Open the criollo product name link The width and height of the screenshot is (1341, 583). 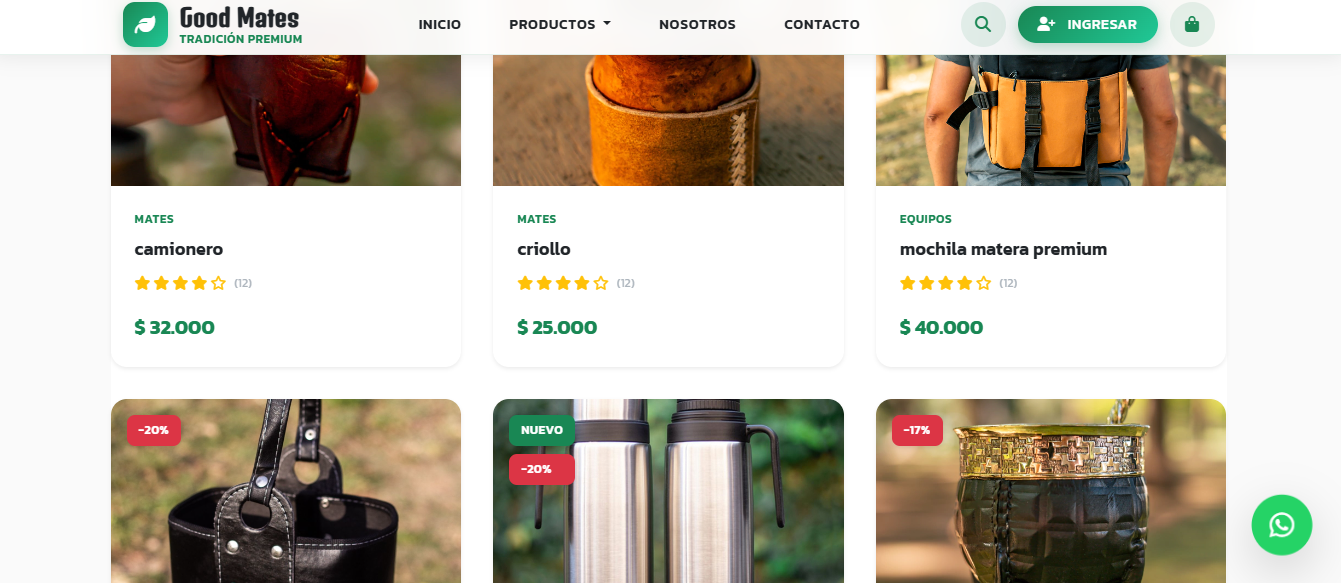543,249
